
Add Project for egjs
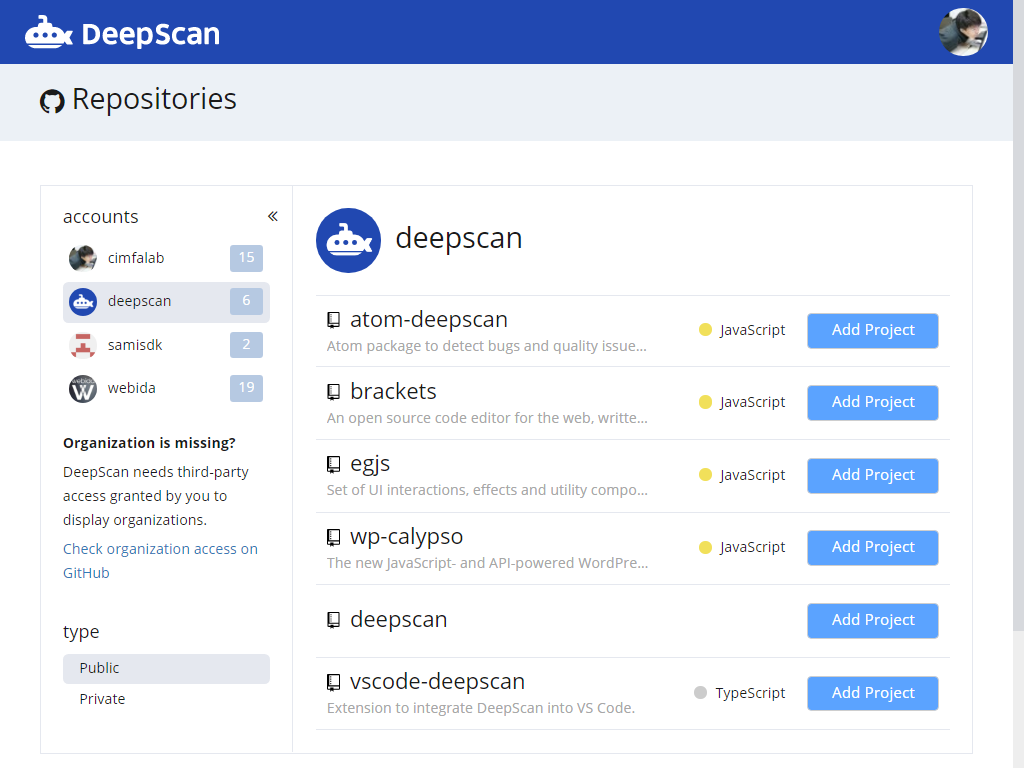pyautogui.click(x=872, y=475)
